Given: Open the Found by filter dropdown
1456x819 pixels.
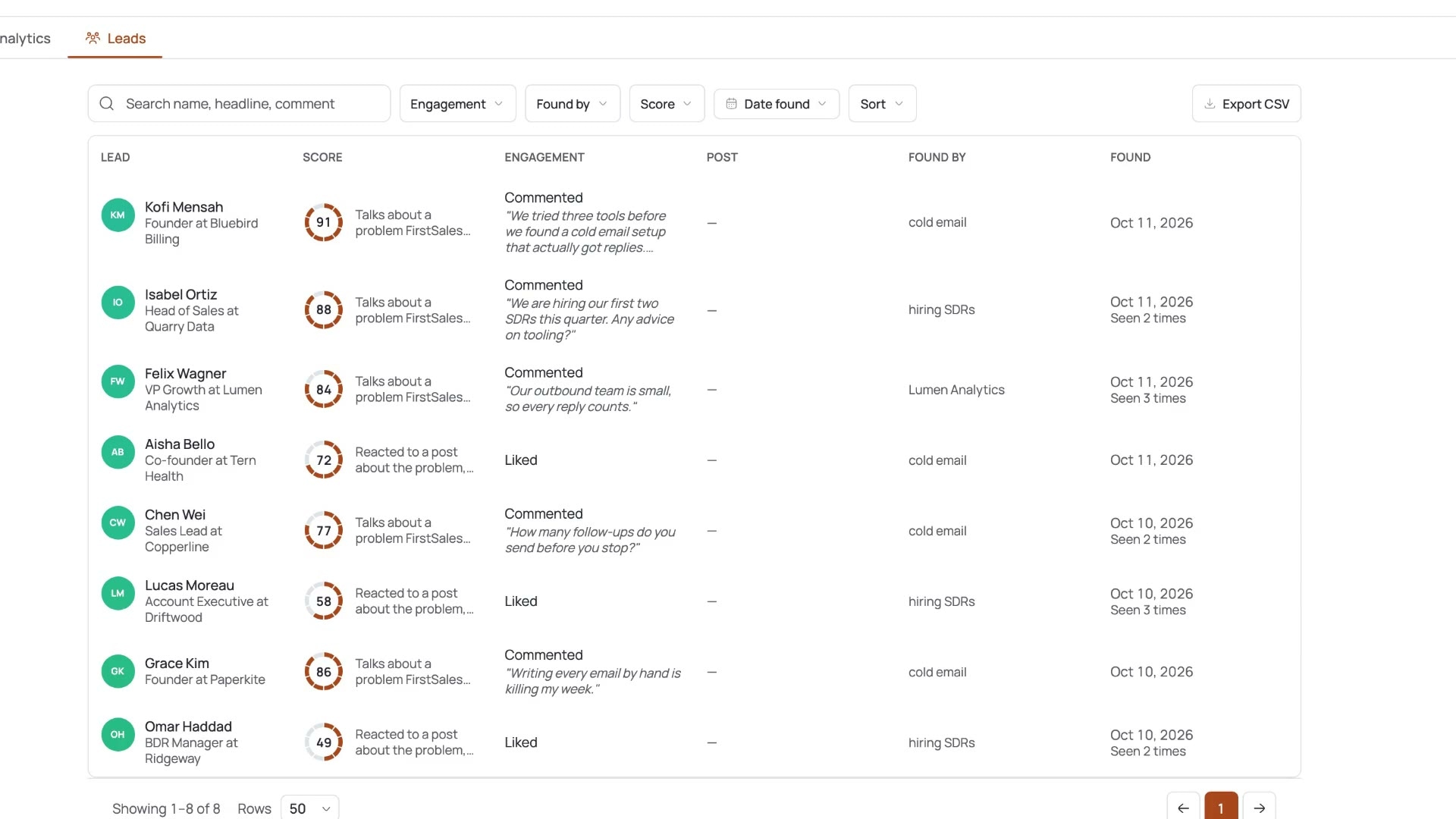Looking at the screenshot, I should click(x=573, y=103).
